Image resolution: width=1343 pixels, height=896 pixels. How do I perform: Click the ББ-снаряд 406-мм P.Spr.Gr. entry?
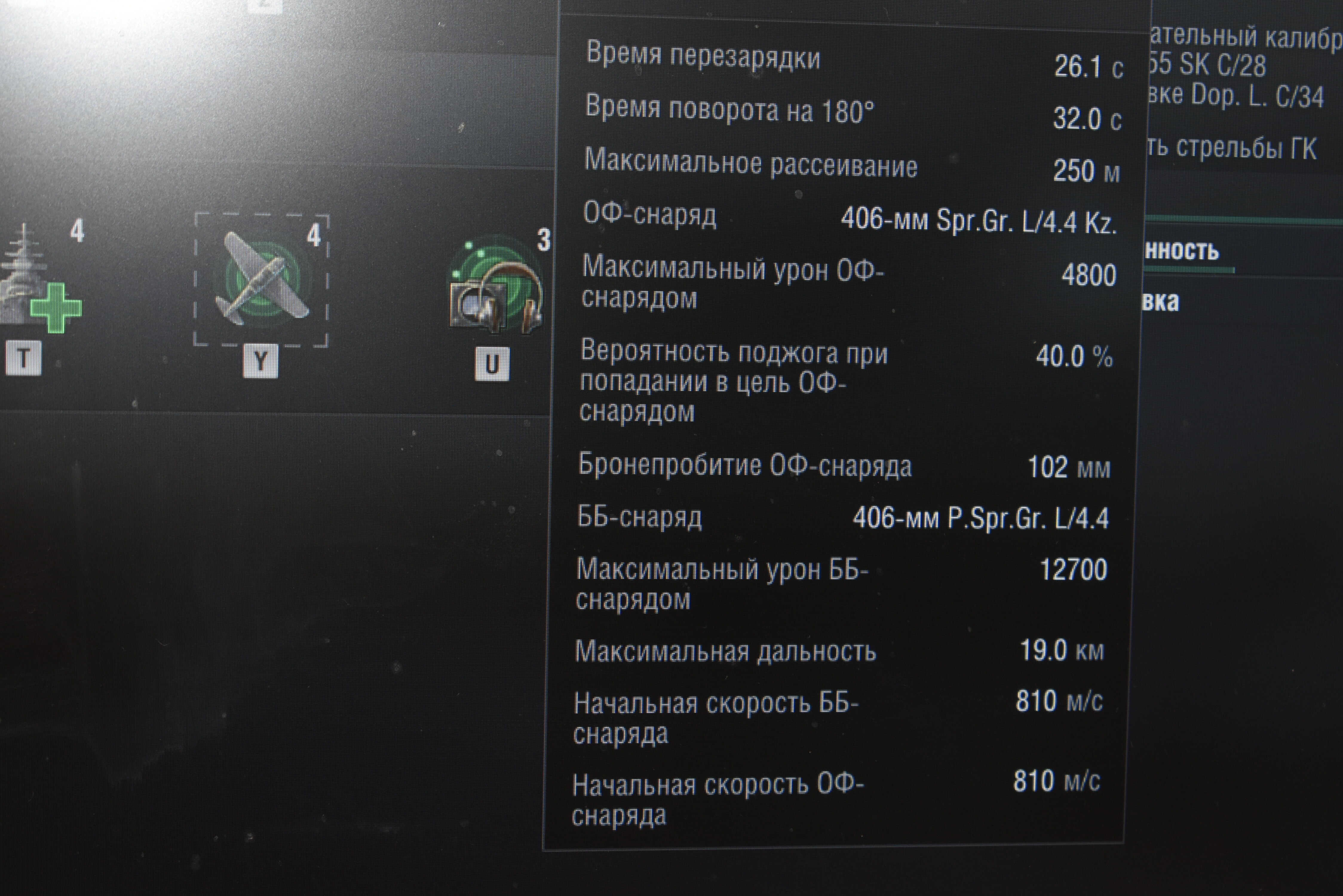[x=843, y=518]
